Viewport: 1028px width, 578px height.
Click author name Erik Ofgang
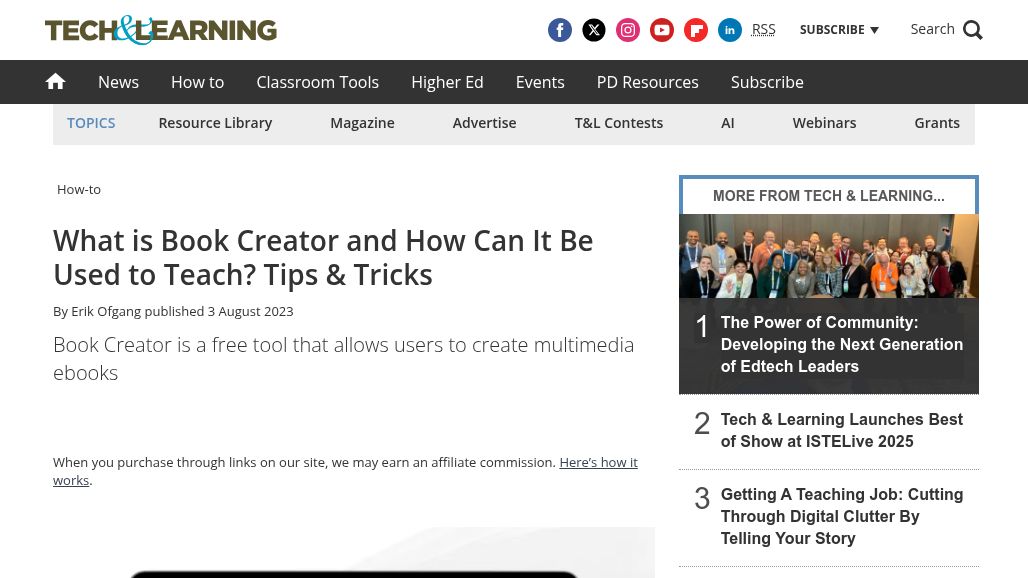click(106, 311)
